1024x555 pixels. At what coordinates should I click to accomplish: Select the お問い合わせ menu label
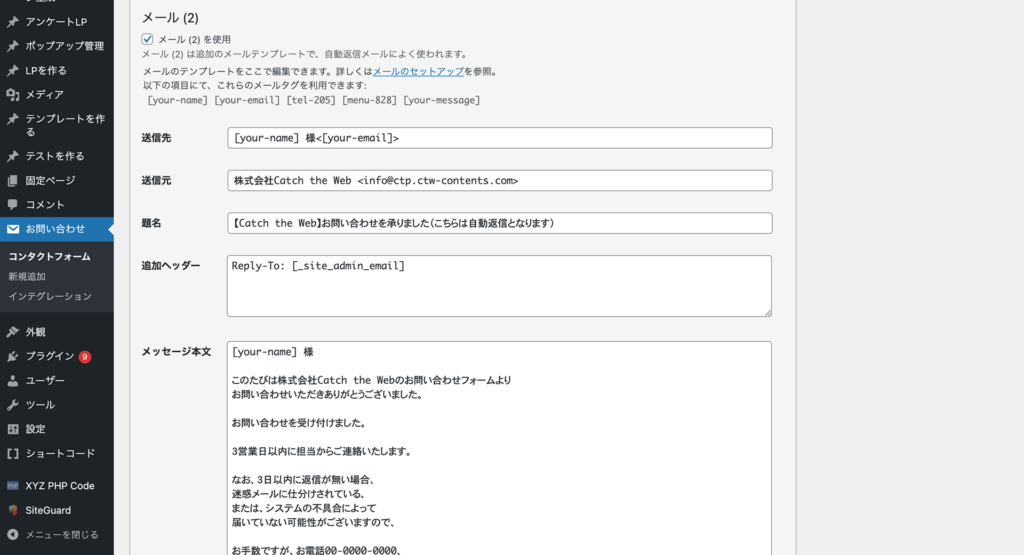(x=56, y=229)
